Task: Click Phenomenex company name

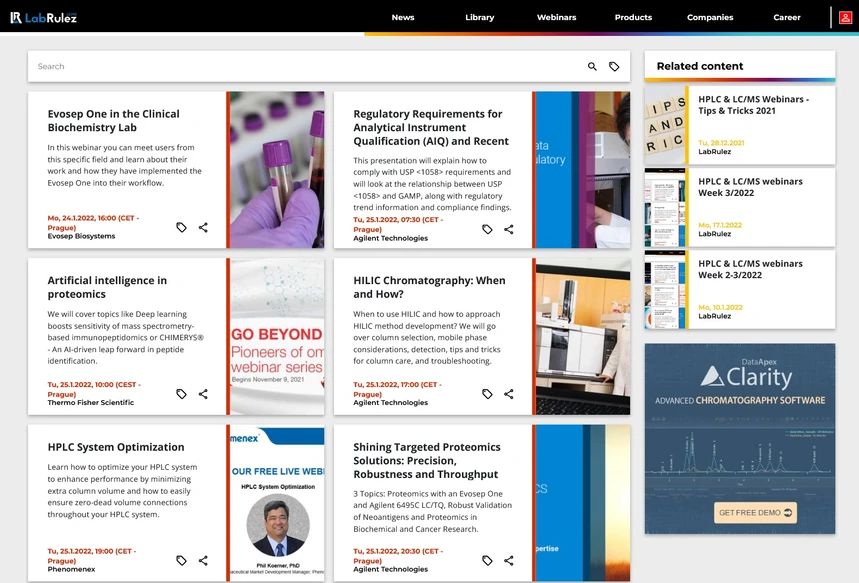Action: click(x=71, y=569)
